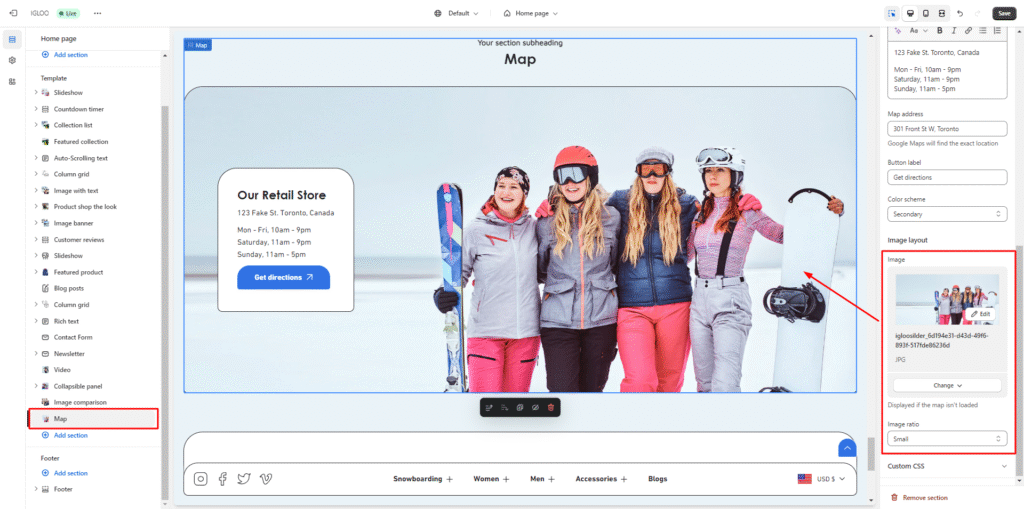Click the exit editor icon
Screen dimensions: 1024x509
[12, 13]
